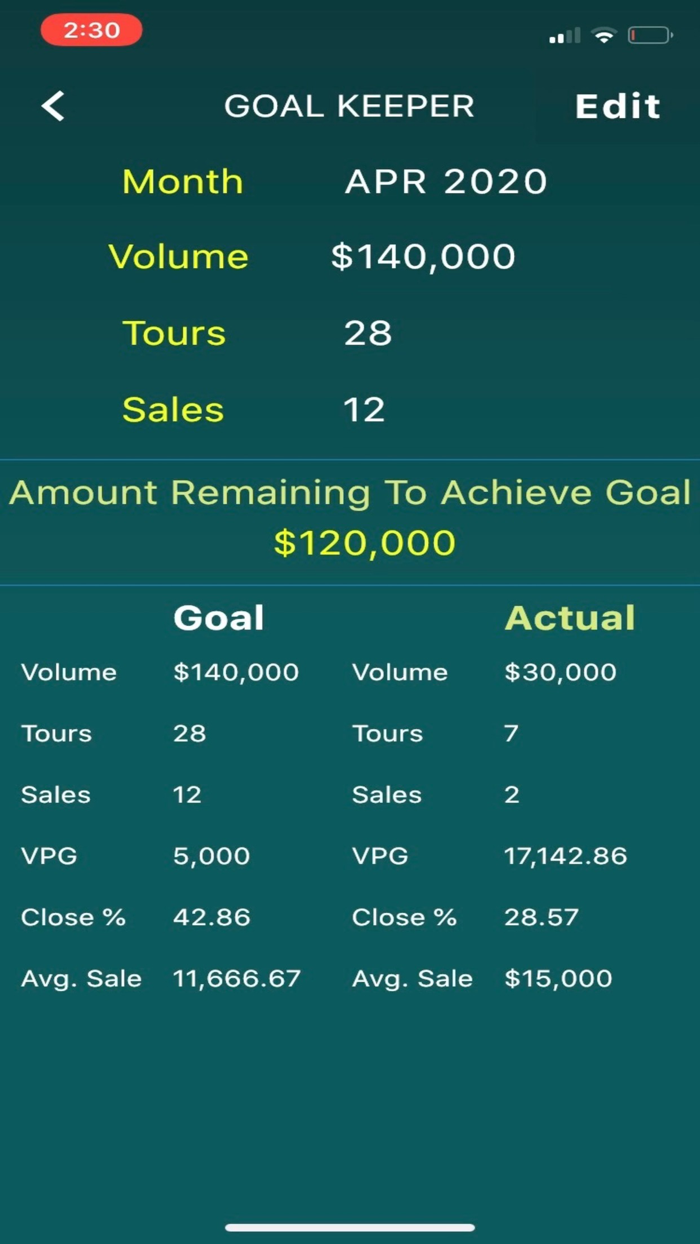Select the Goal column header

pos(218,617)
